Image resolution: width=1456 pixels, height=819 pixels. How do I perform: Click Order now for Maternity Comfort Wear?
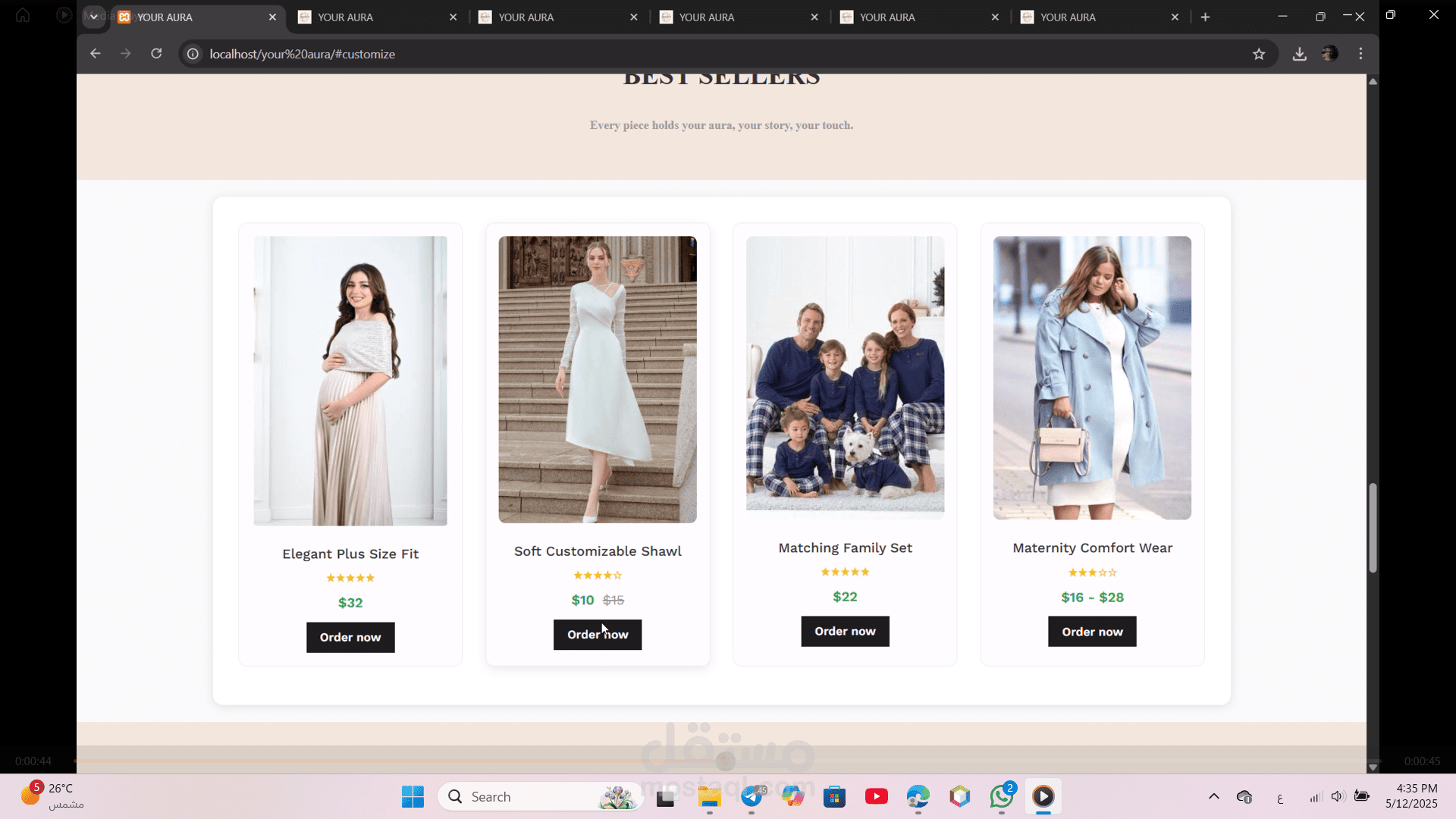point(1092,632)
